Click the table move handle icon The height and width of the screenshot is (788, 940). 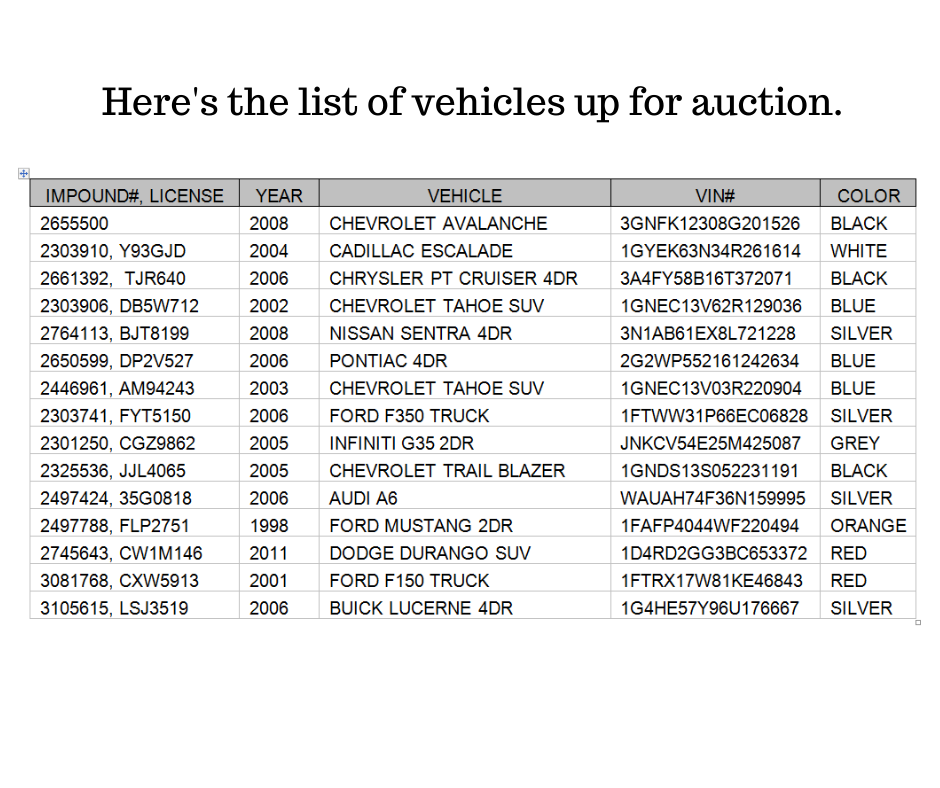pyautogui.click(x=23, y=173)
